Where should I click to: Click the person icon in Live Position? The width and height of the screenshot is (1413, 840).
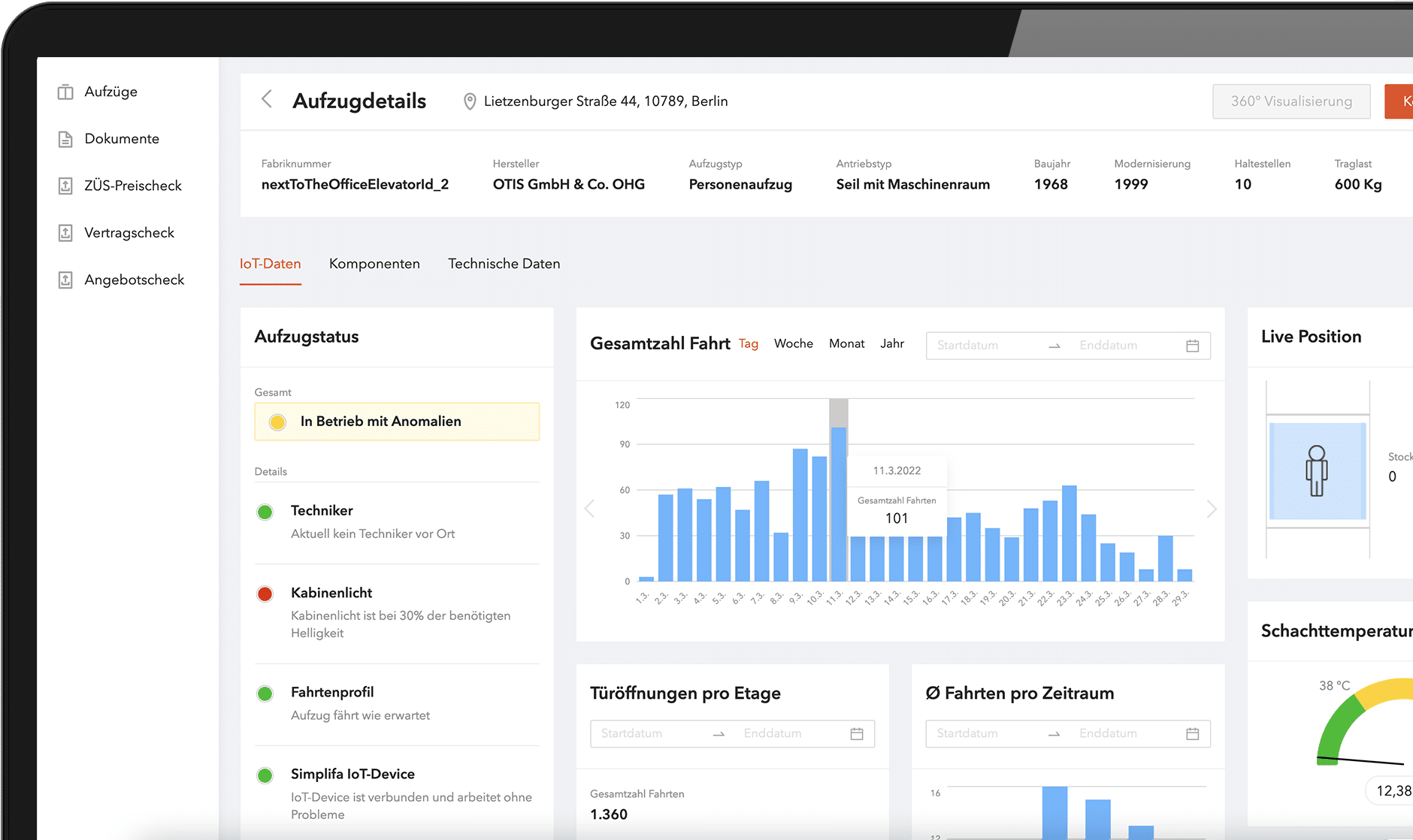pyautogui.click(x=1317, y=471)
